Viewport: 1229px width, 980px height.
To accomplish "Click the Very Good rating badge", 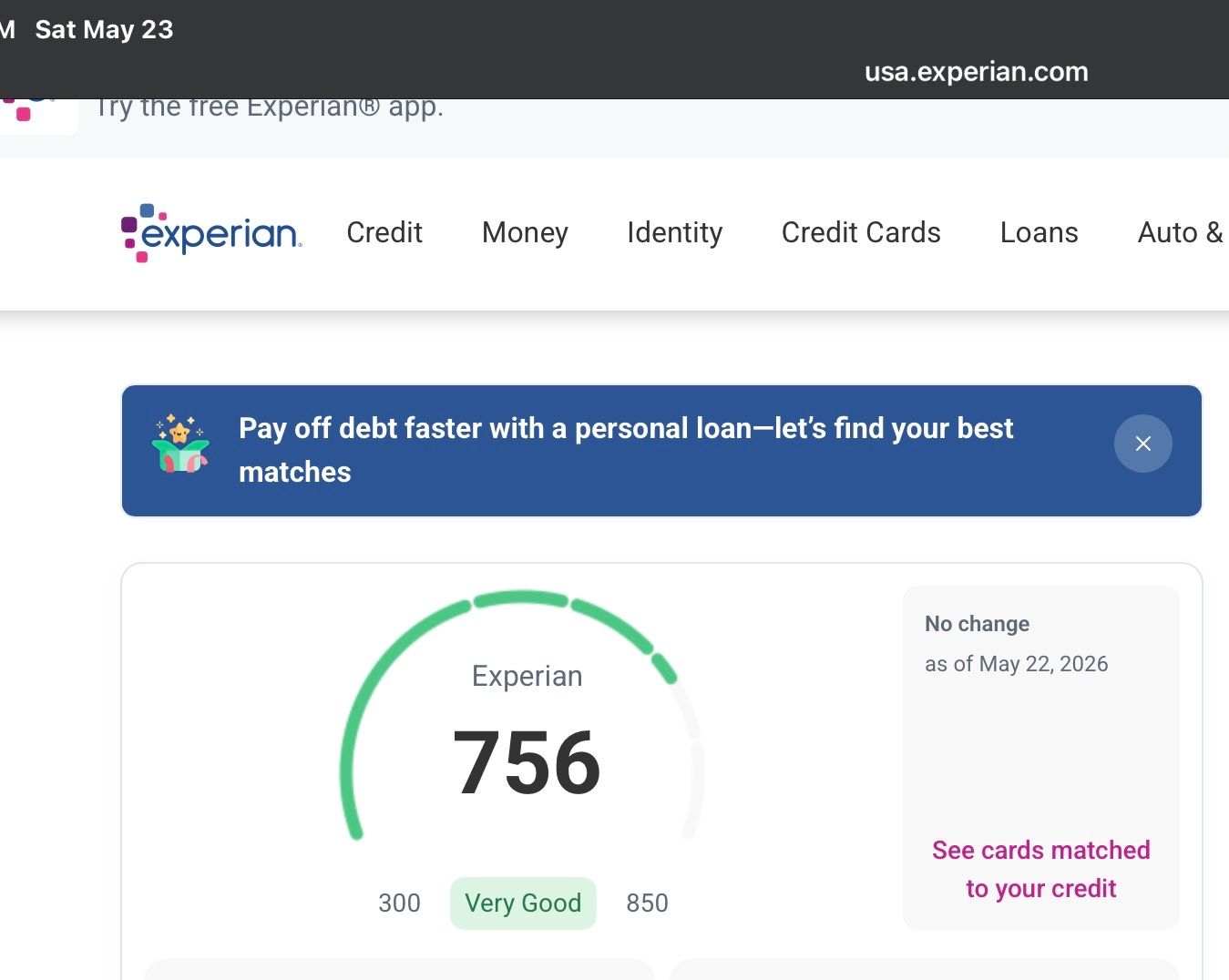I will [x=523, y=903].
